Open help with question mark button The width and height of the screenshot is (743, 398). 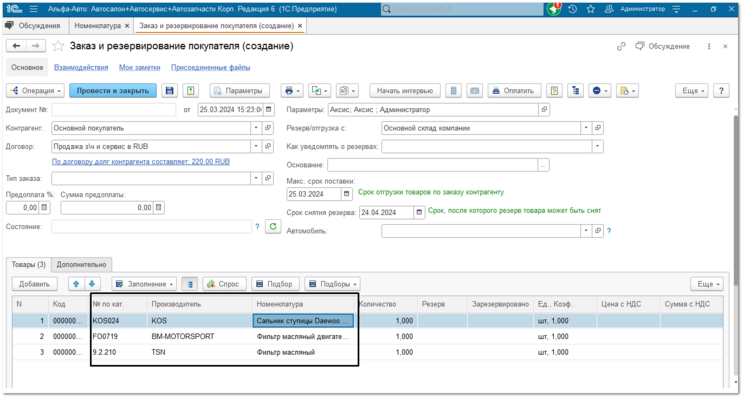(721, 90)
